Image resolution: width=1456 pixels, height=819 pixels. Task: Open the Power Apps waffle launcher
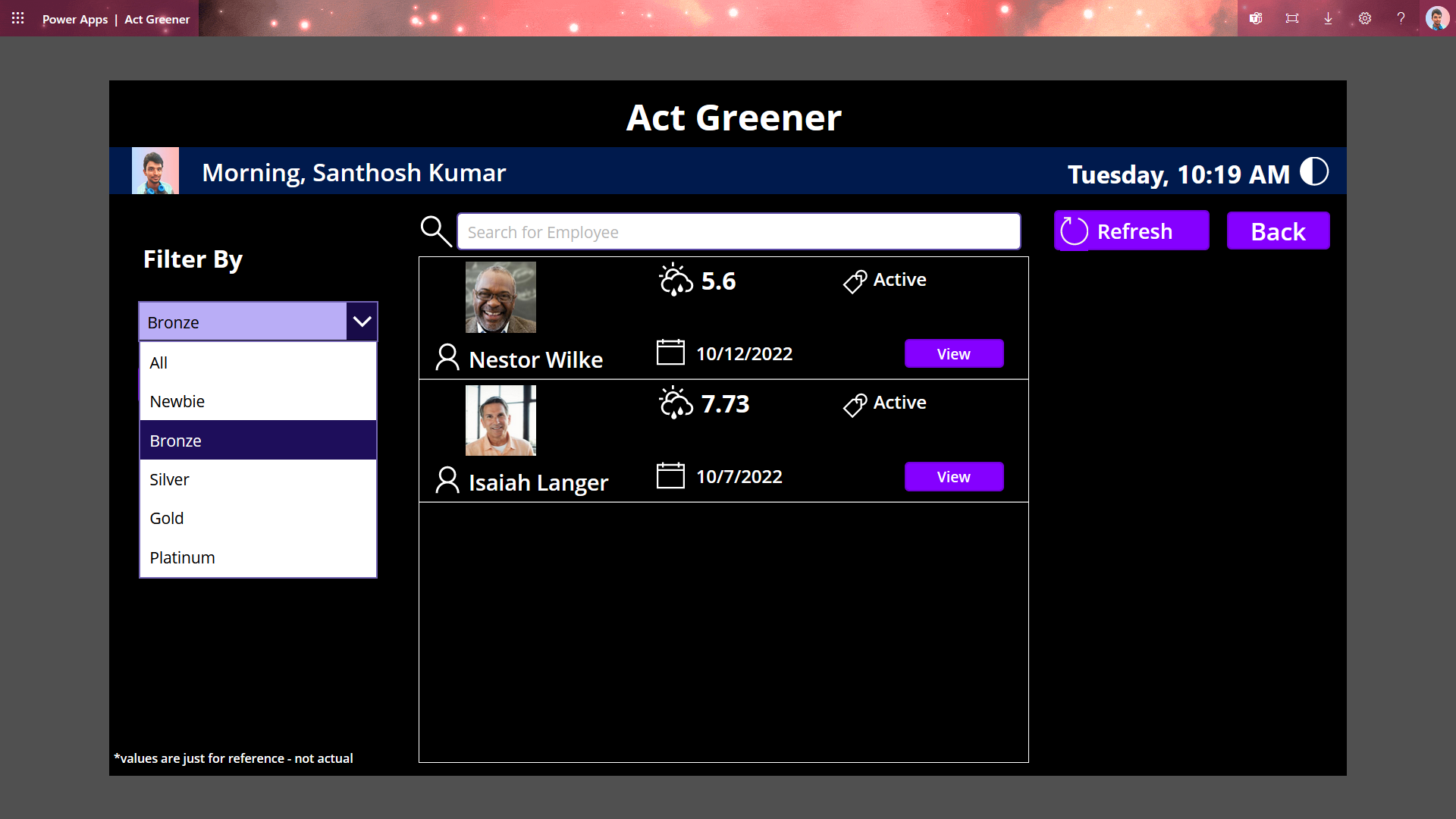(x=18, y=18)
